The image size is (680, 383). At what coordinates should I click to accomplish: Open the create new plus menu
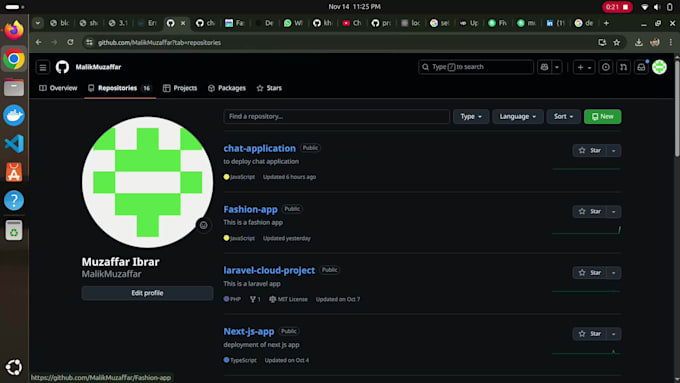point(584,67)
